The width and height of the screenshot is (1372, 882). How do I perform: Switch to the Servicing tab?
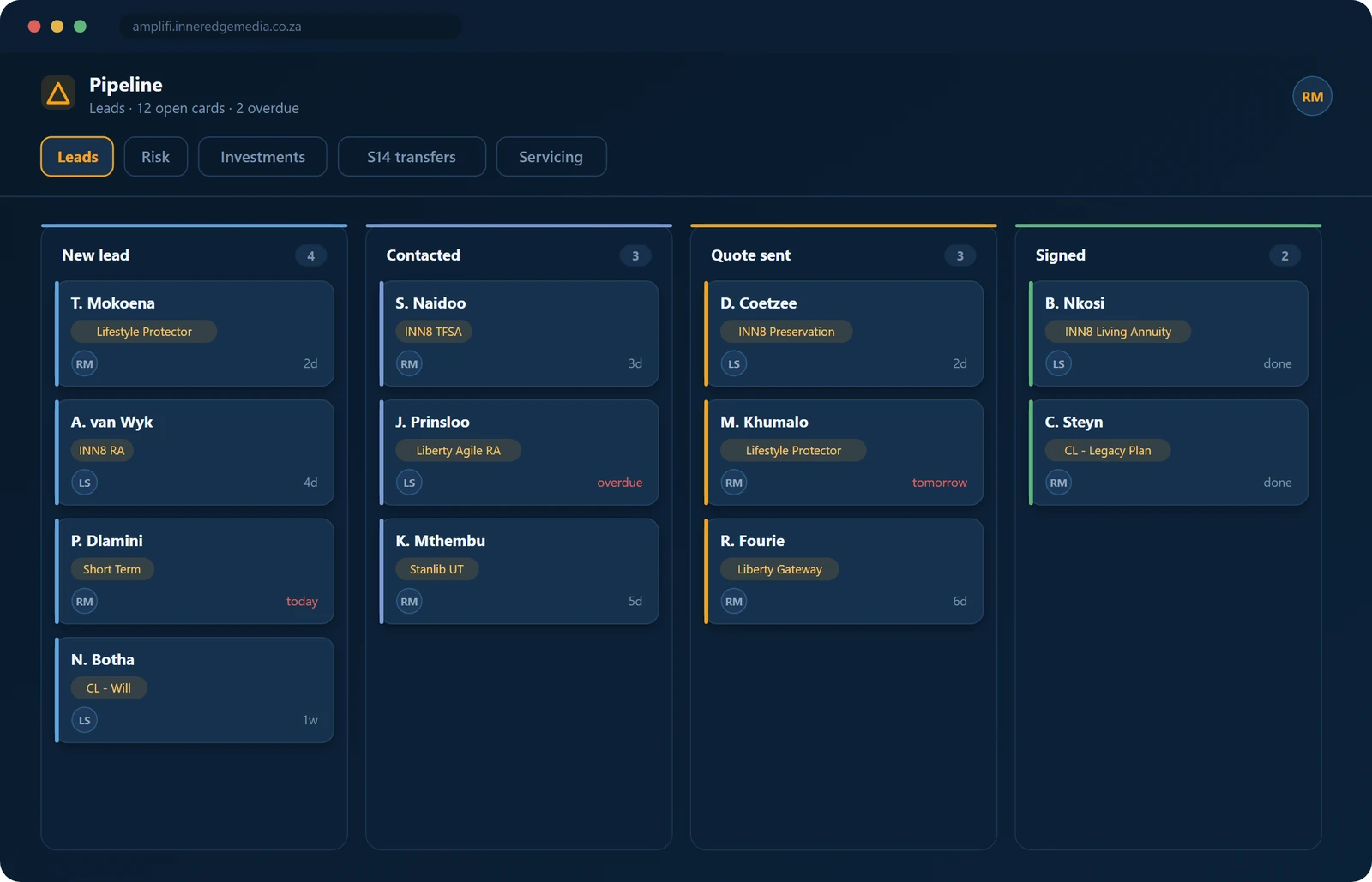click(551, 157)
